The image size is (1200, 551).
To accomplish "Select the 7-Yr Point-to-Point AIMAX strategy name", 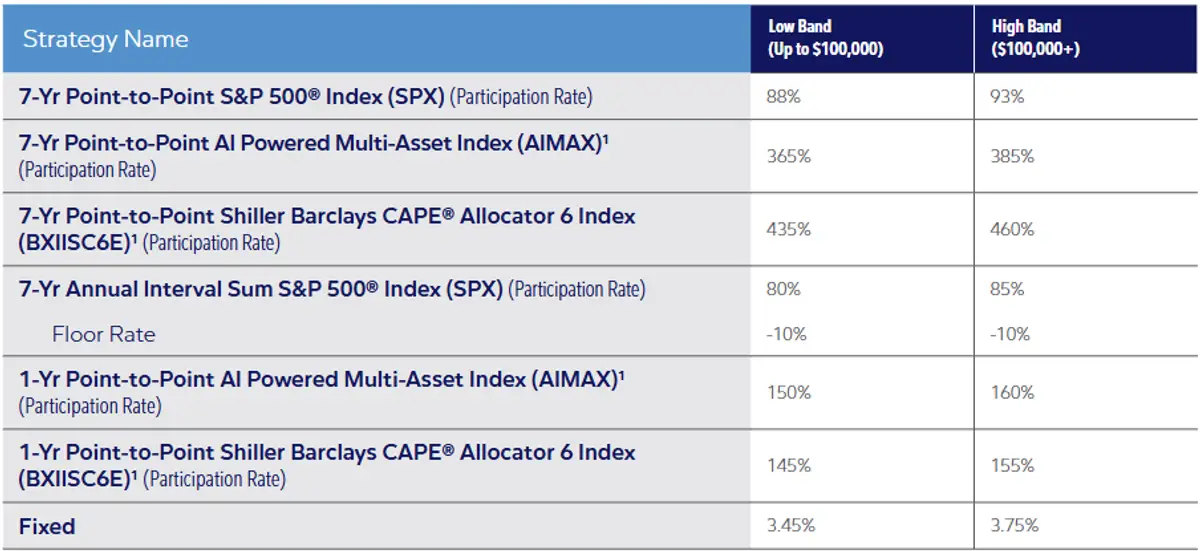I will (x=314, y=144).
